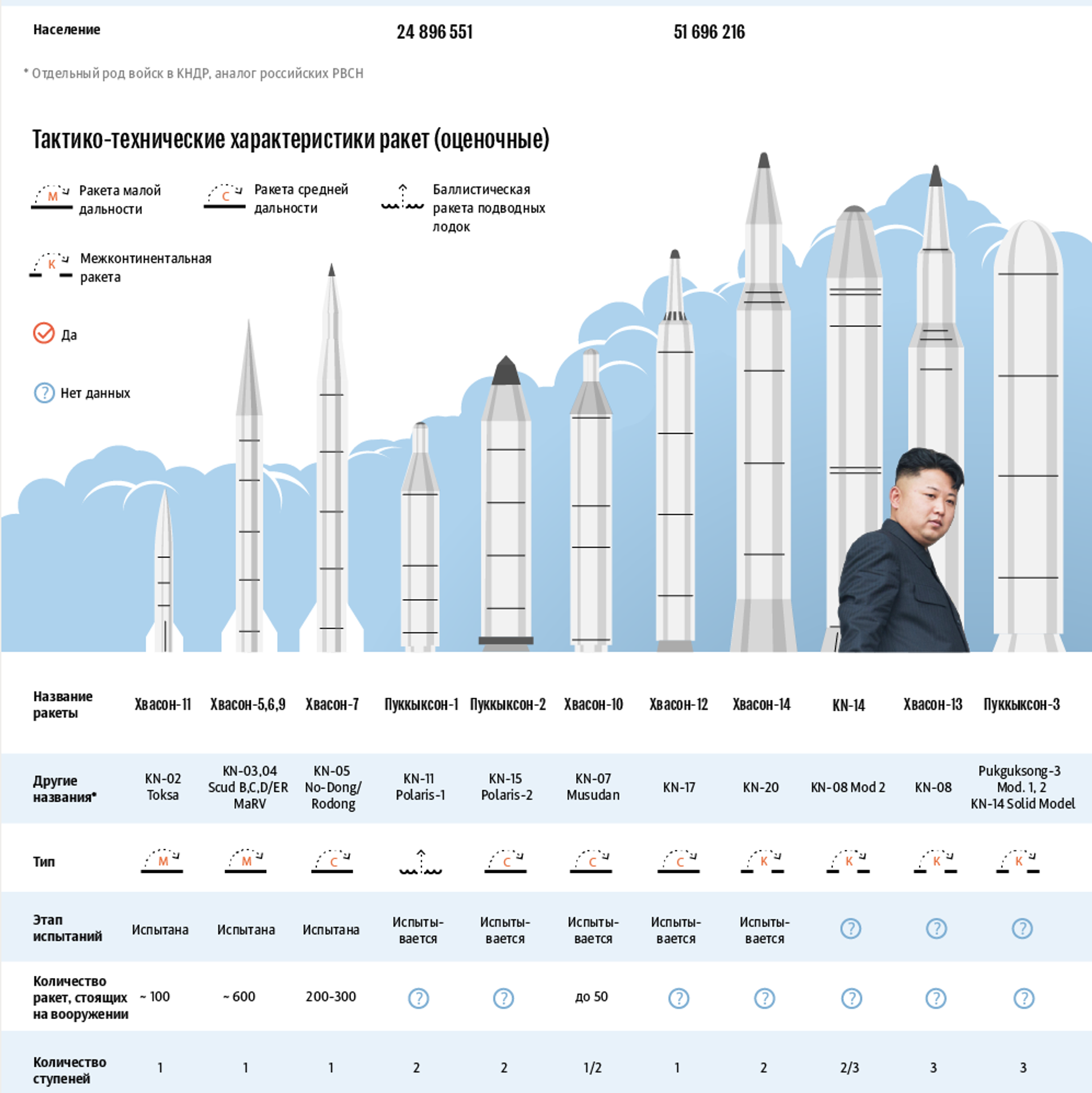
Task: Click short-range missile legend icon
Action: 52,197
